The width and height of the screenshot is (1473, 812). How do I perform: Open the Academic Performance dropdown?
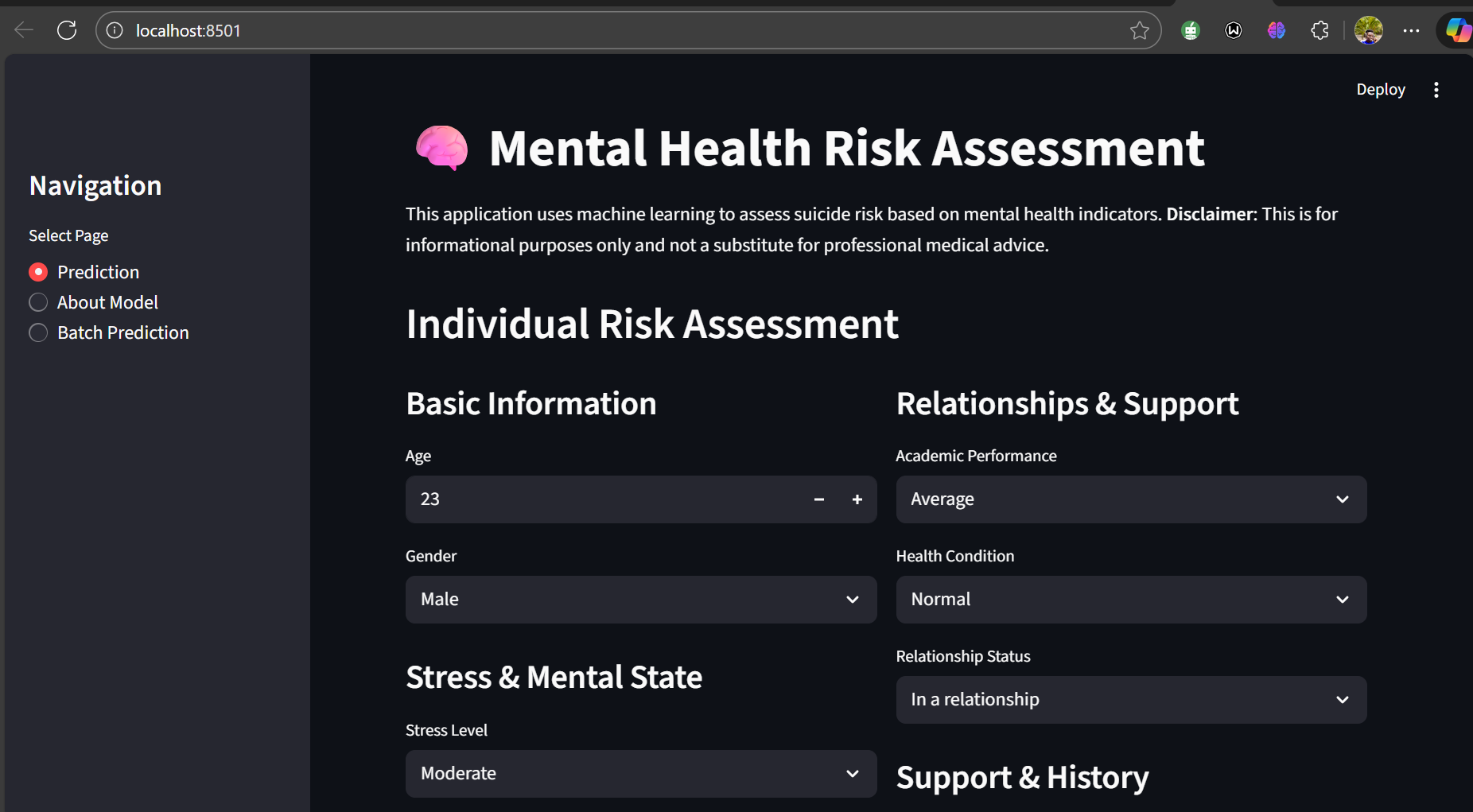pos(1130,499)
